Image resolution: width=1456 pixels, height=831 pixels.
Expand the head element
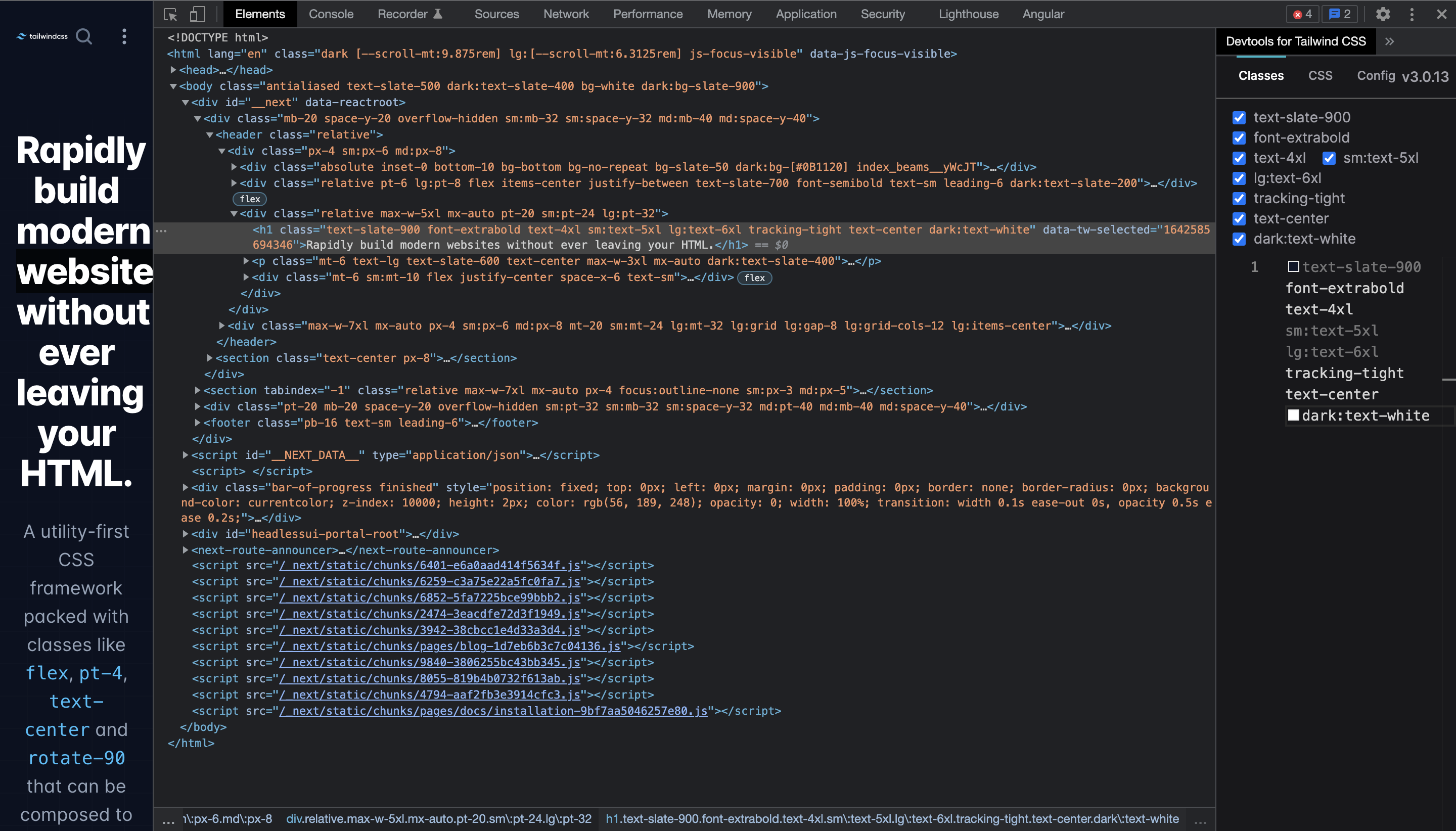(173, 70)
